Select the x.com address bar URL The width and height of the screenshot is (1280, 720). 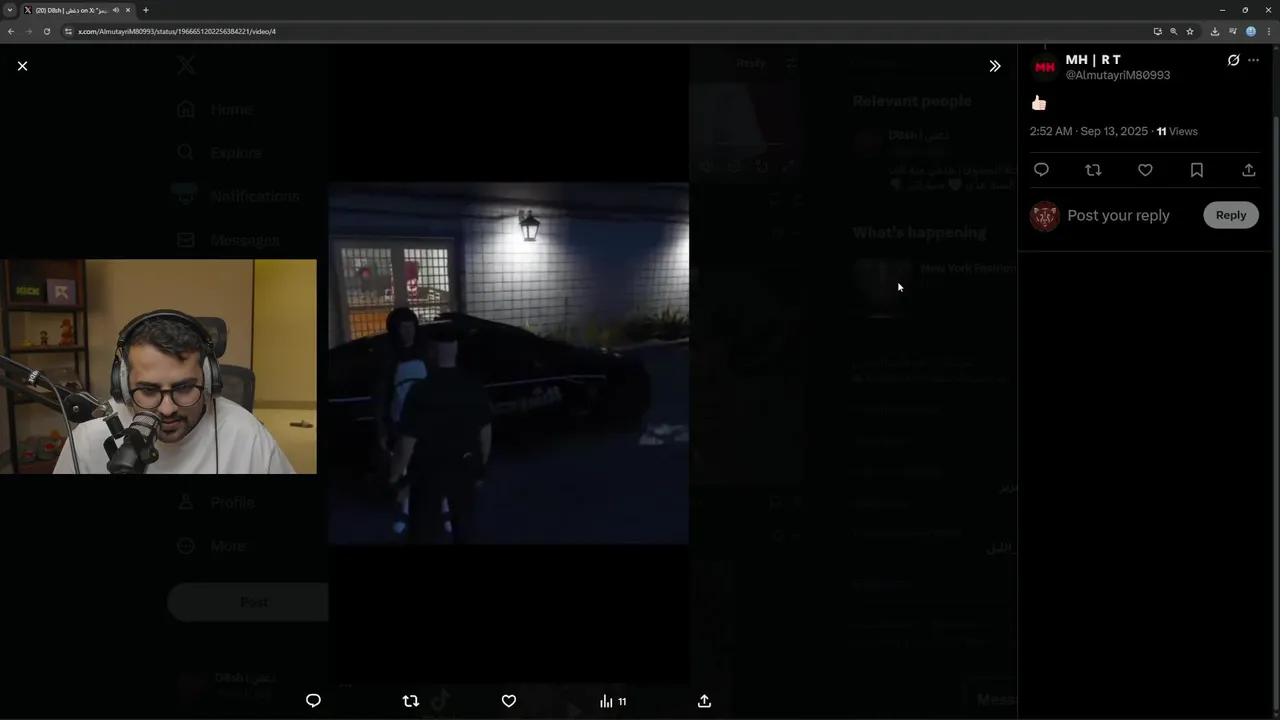(x=177, y=31)
